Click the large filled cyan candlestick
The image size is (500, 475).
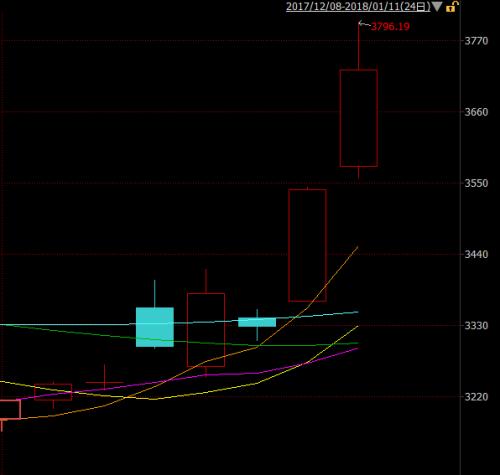pos(155,327)
